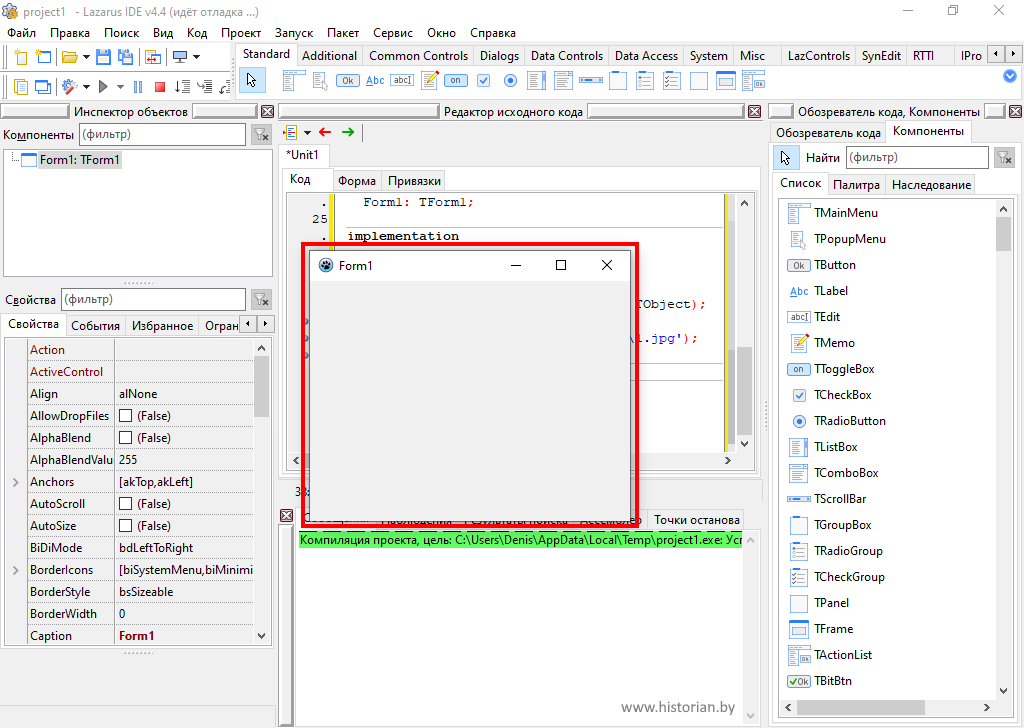
Task: Enable the AutoScroll property checkbox
Action: click(126, 504)
